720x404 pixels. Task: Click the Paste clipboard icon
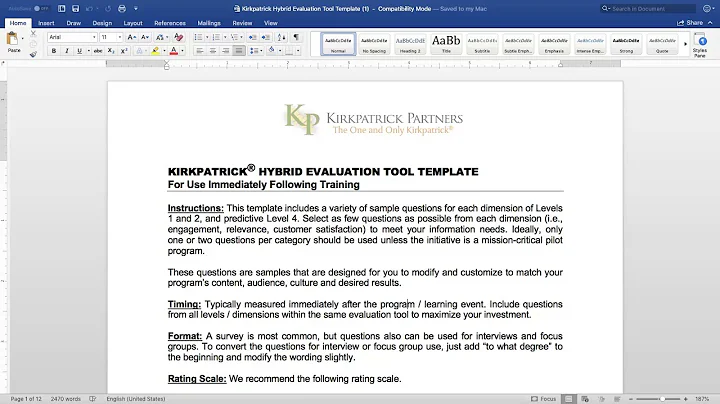pos(12,39)
